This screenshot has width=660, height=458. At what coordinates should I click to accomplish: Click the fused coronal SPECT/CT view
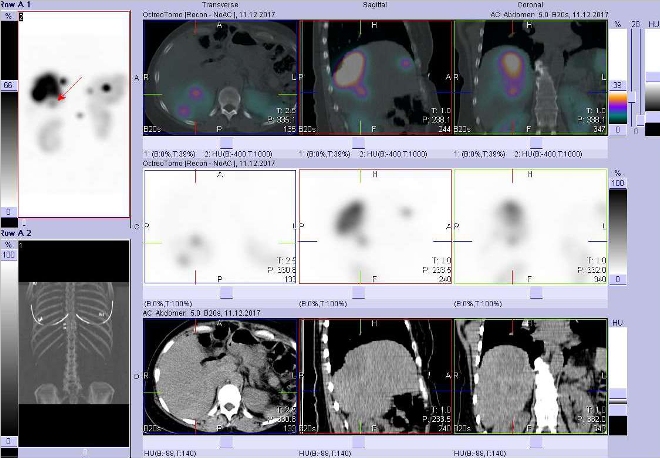(x=530, y=78)
